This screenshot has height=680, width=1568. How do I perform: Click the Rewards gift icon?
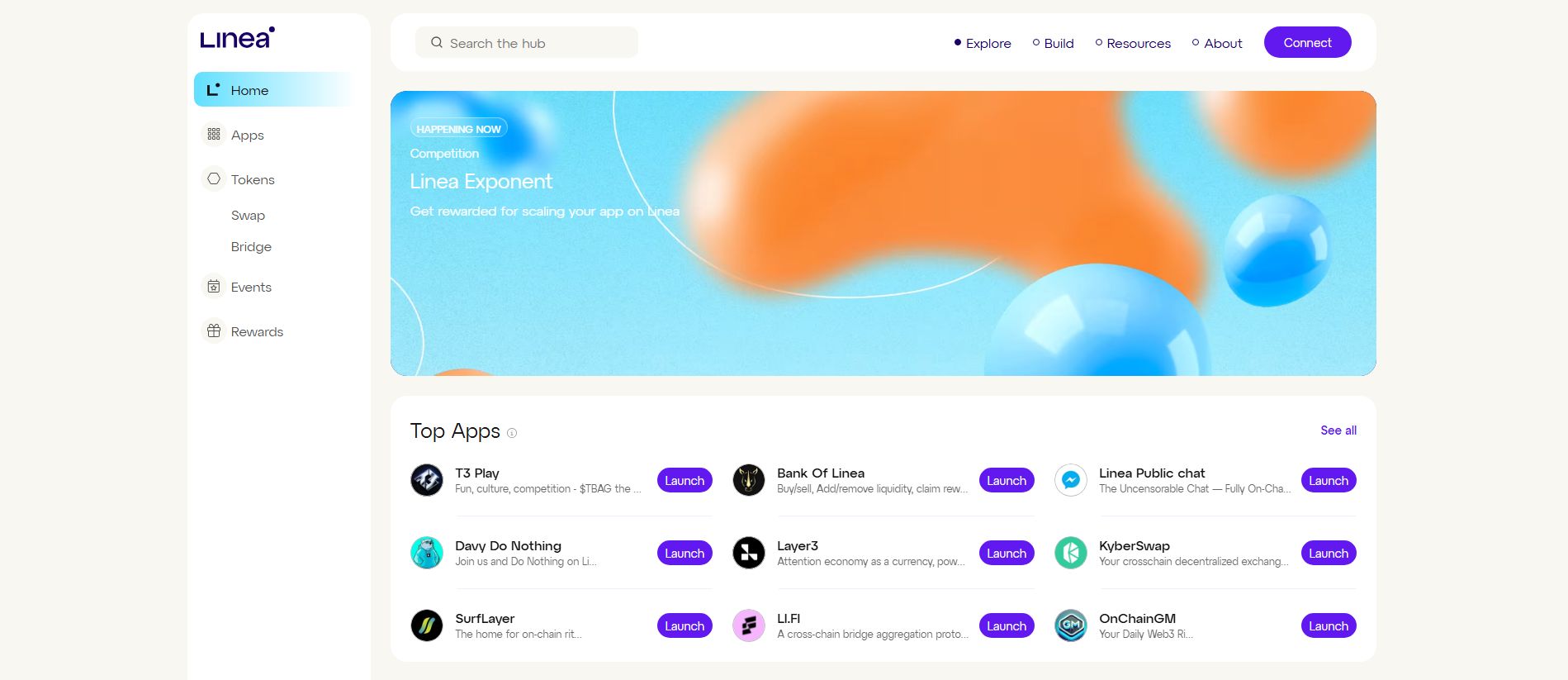point(214,330)
